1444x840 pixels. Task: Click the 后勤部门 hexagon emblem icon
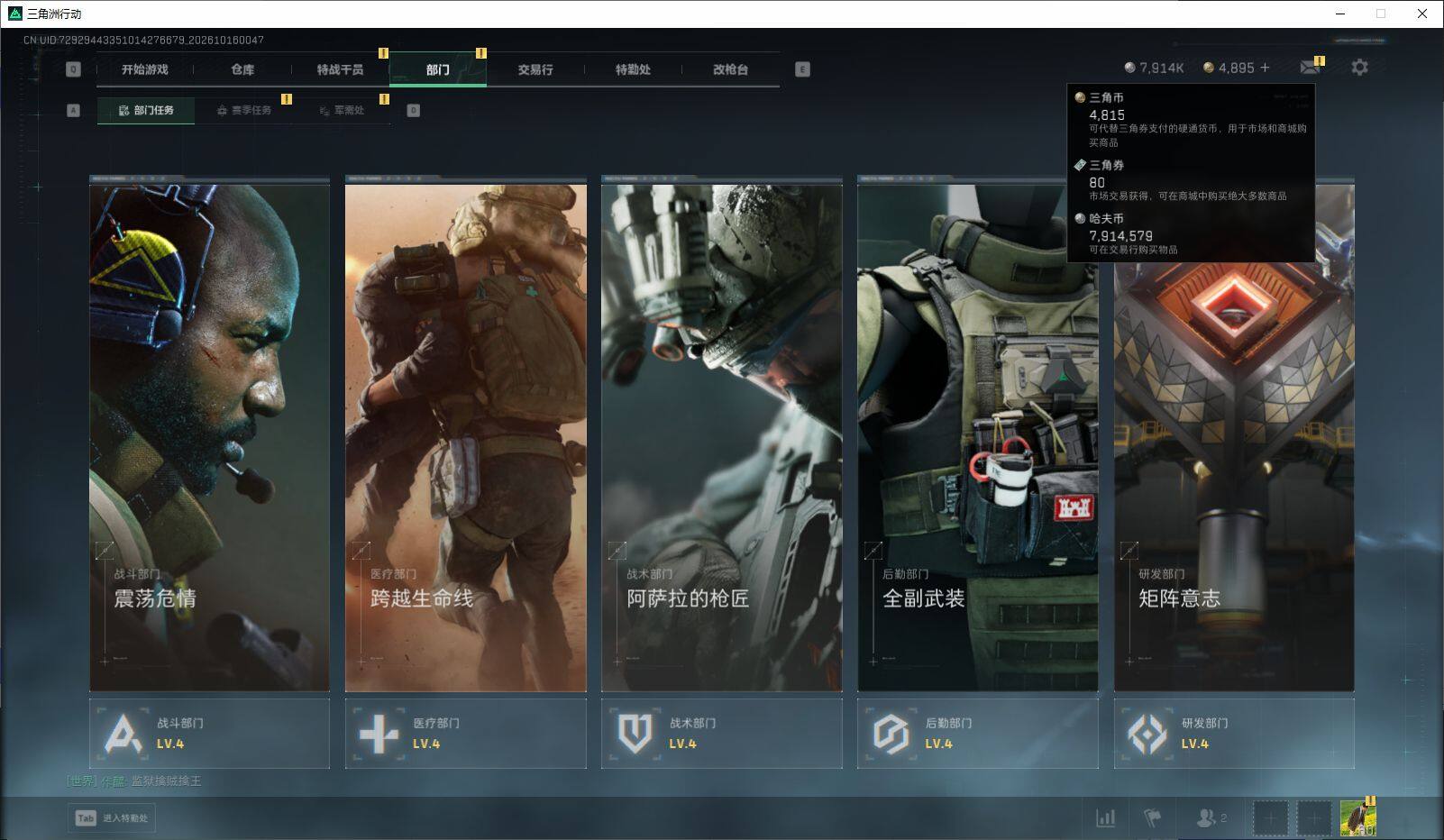point(891,734)
